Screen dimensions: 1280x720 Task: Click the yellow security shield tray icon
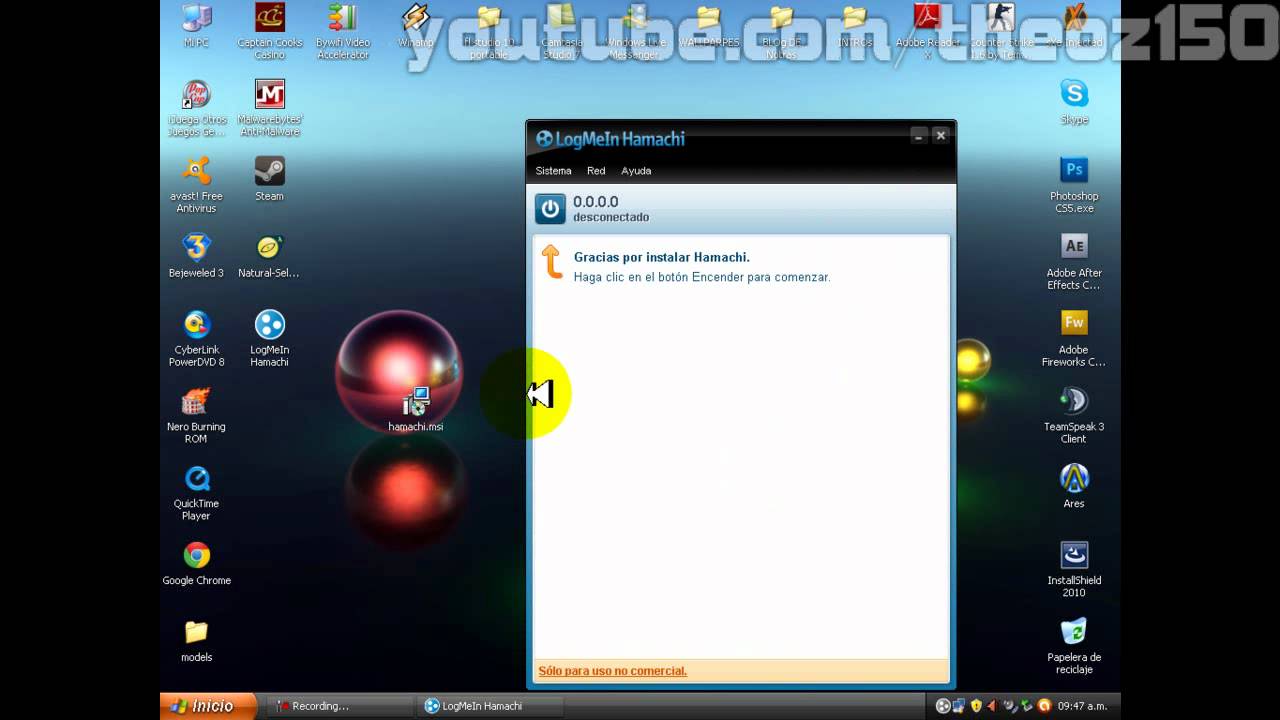[976, 706]
